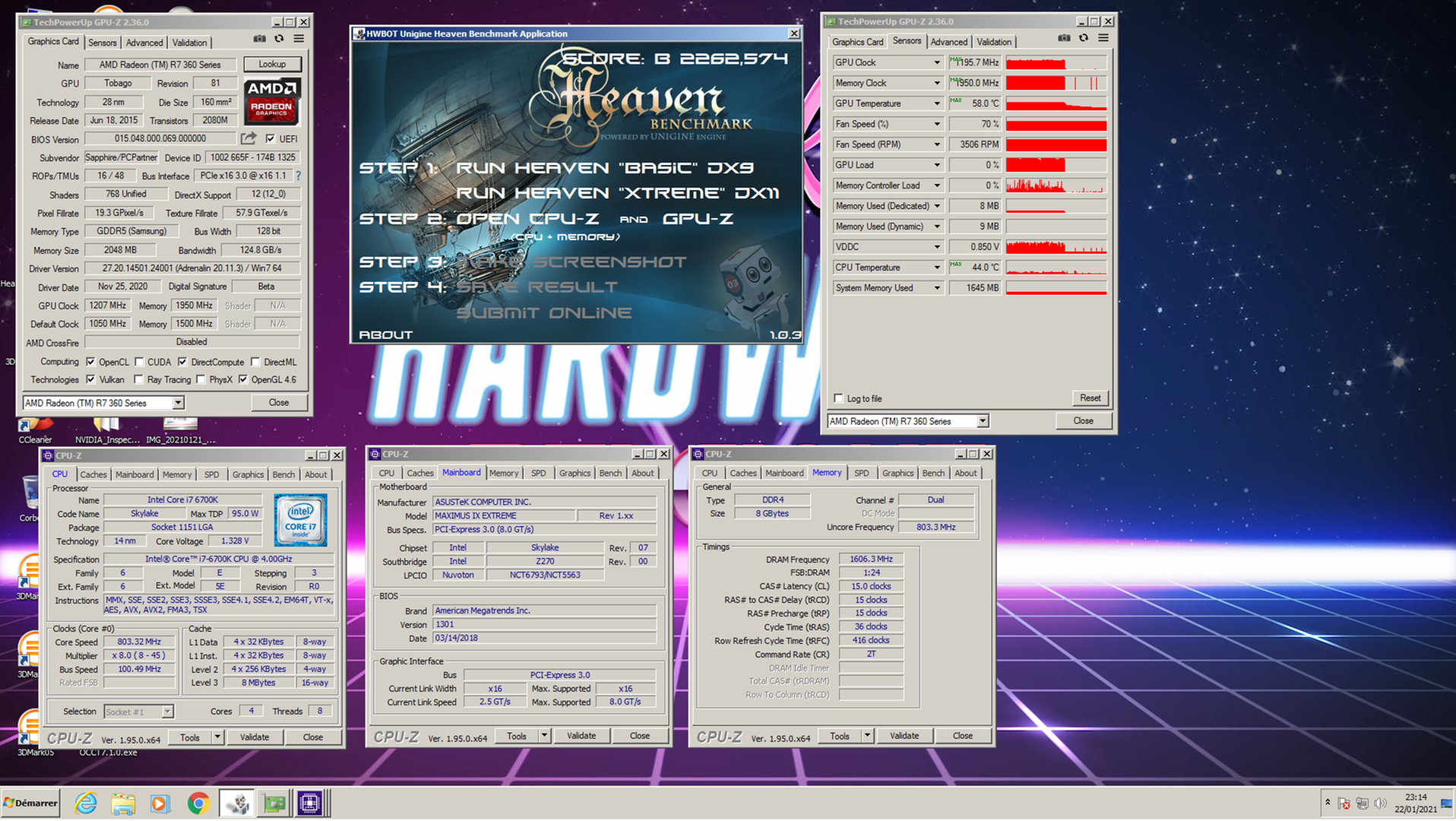Open the VDDC sensor dropdown

pos(936,247)
